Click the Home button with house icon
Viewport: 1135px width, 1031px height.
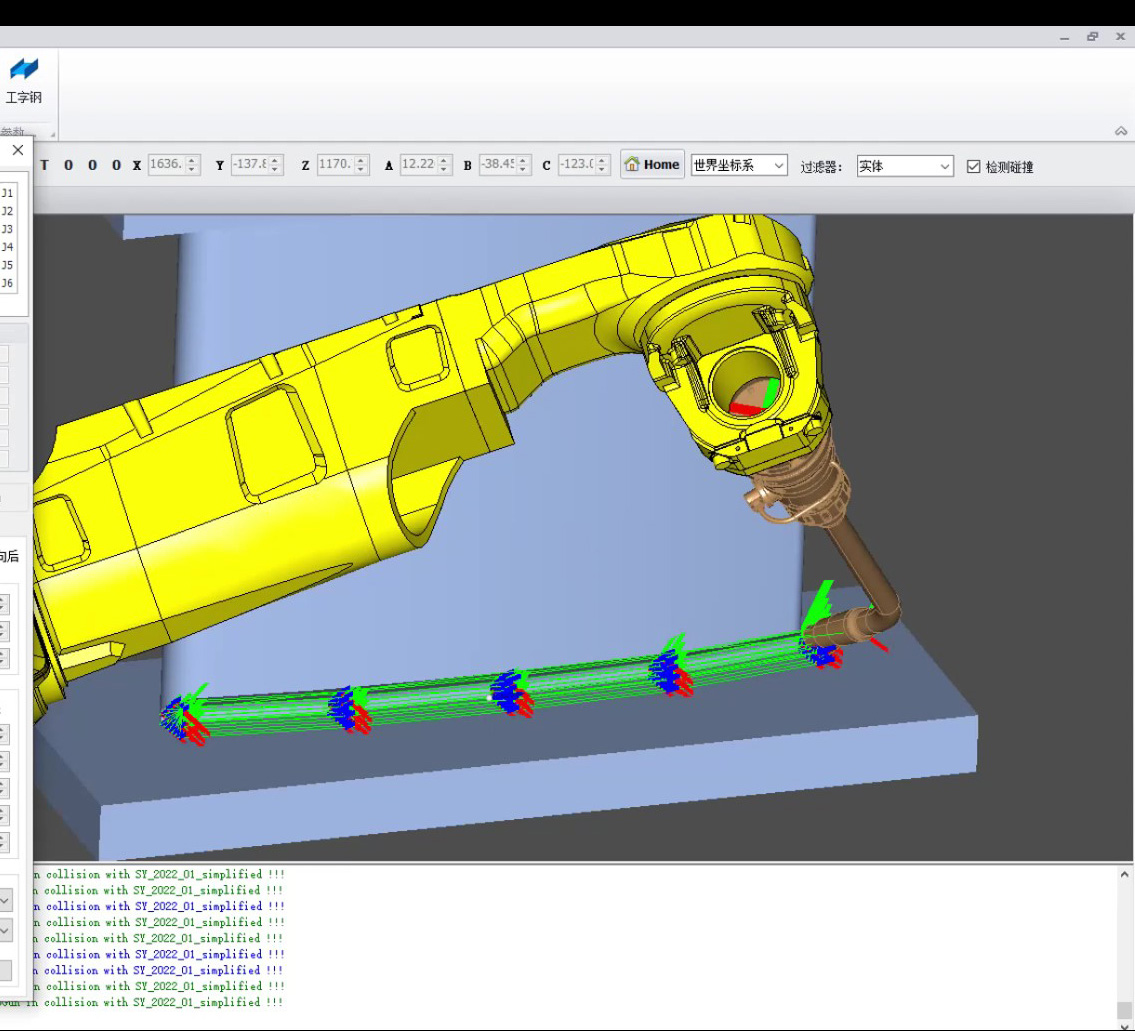pyautogui.click(x=652, y=164)
